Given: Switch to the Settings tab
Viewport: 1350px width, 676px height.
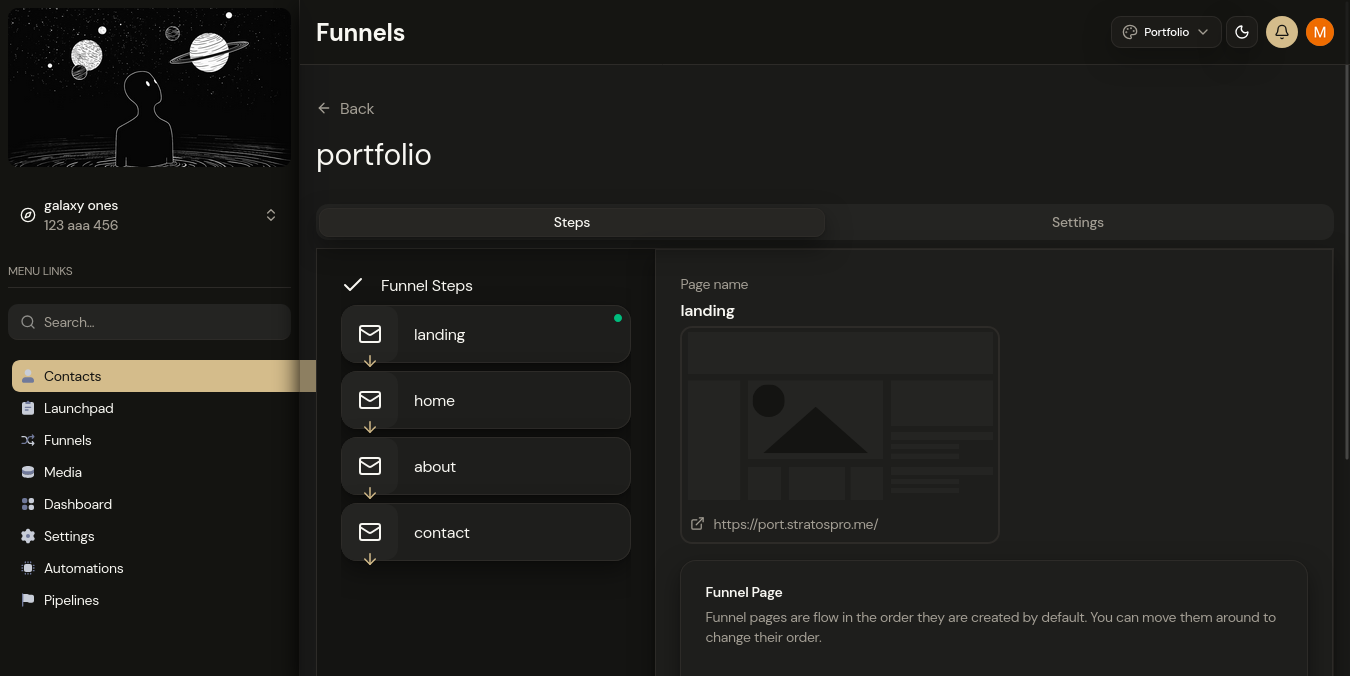Looking at the screenshot, I should coord(1078,222).
